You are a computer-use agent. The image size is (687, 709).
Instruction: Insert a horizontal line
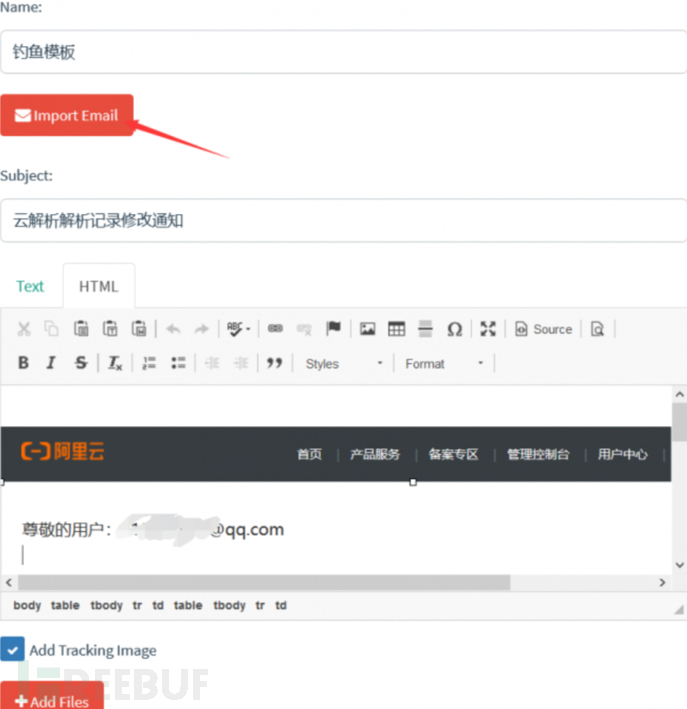425,329
